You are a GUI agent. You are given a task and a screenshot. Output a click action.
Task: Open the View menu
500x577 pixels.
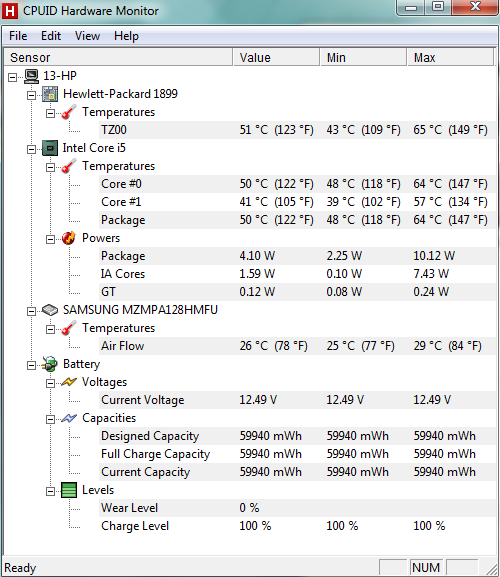[x=87, y=36]
